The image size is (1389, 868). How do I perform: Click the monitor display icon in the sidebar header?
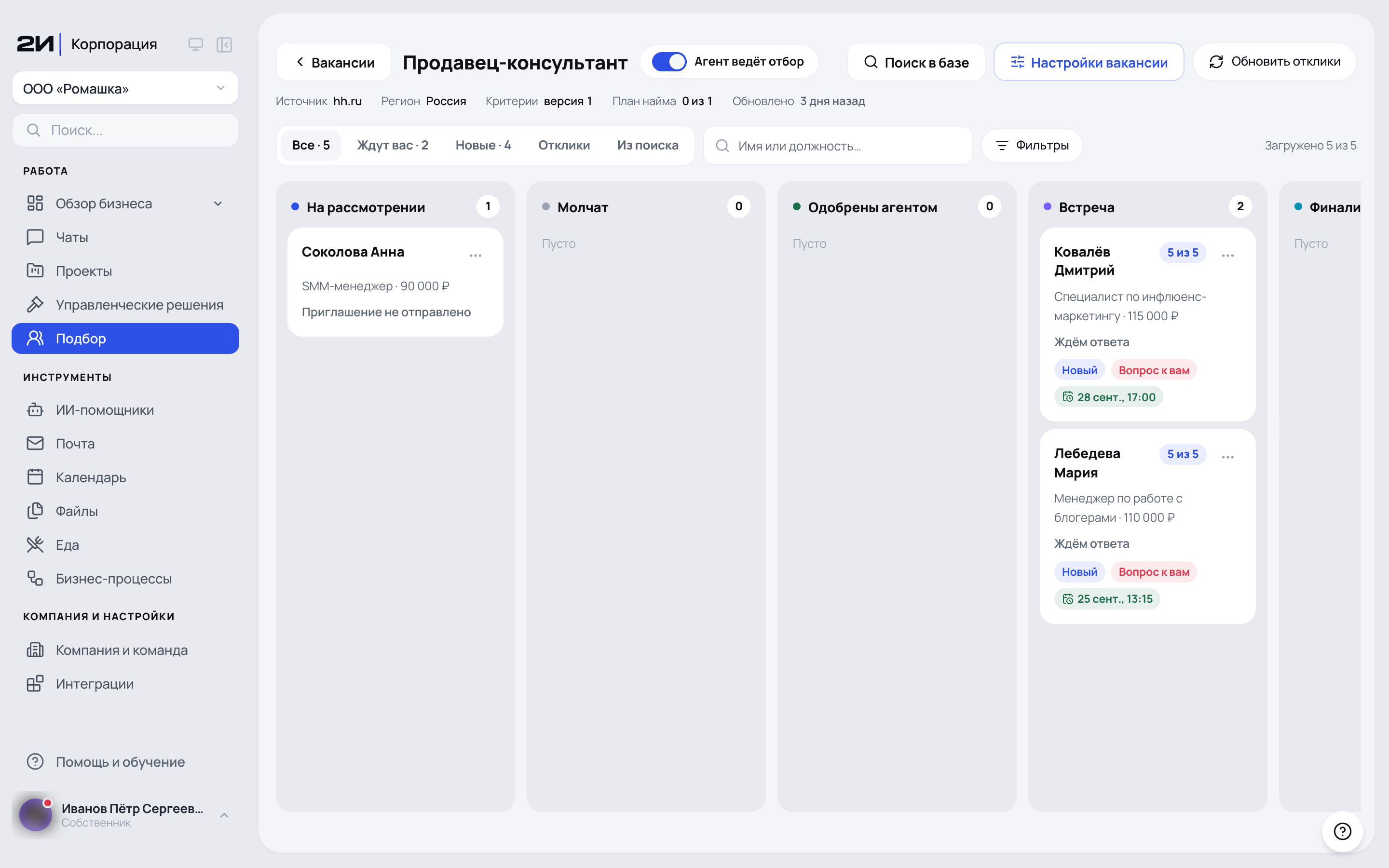tap(196, 44)
